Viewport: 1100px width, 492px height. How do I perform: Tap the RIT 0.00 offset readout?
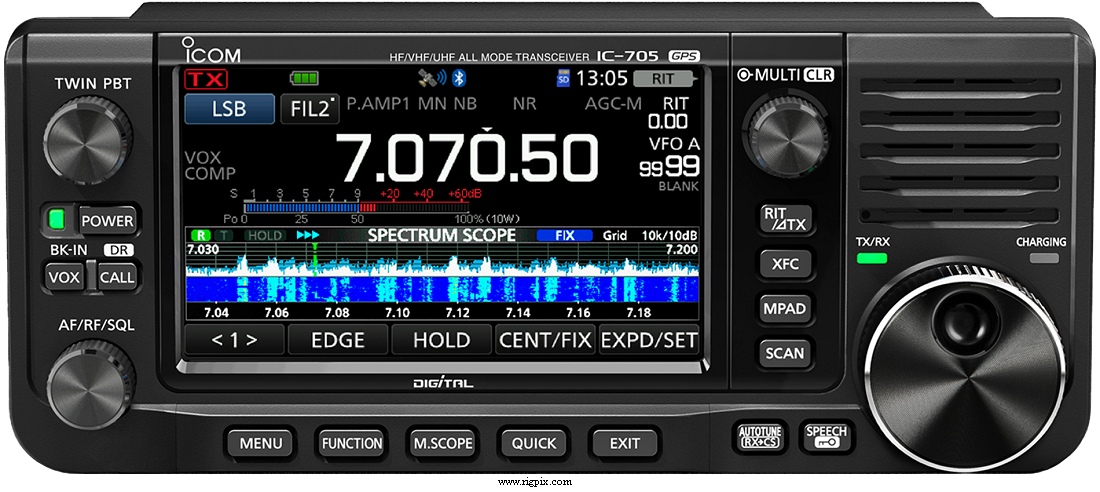tap(668, 121)
